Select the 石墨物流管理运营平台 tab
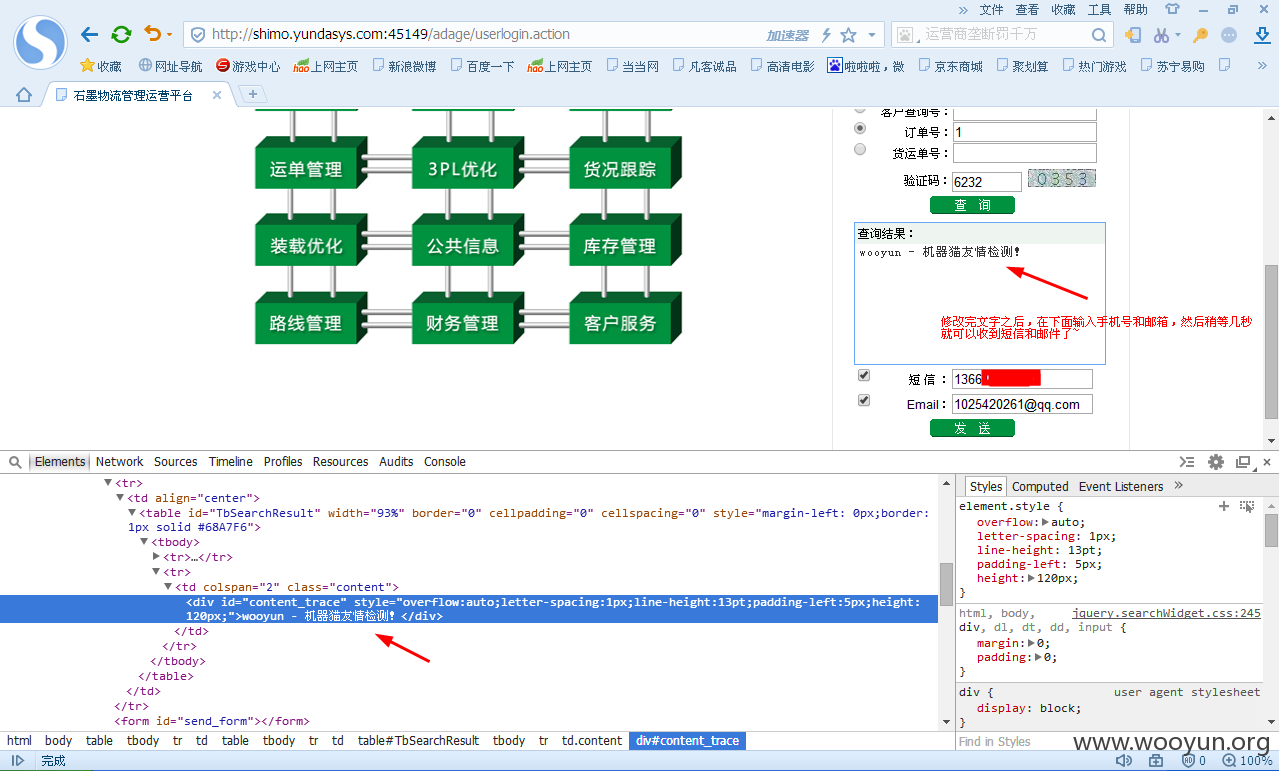The width and height of the screenshot is (1279, 771). tap(135, 95)
